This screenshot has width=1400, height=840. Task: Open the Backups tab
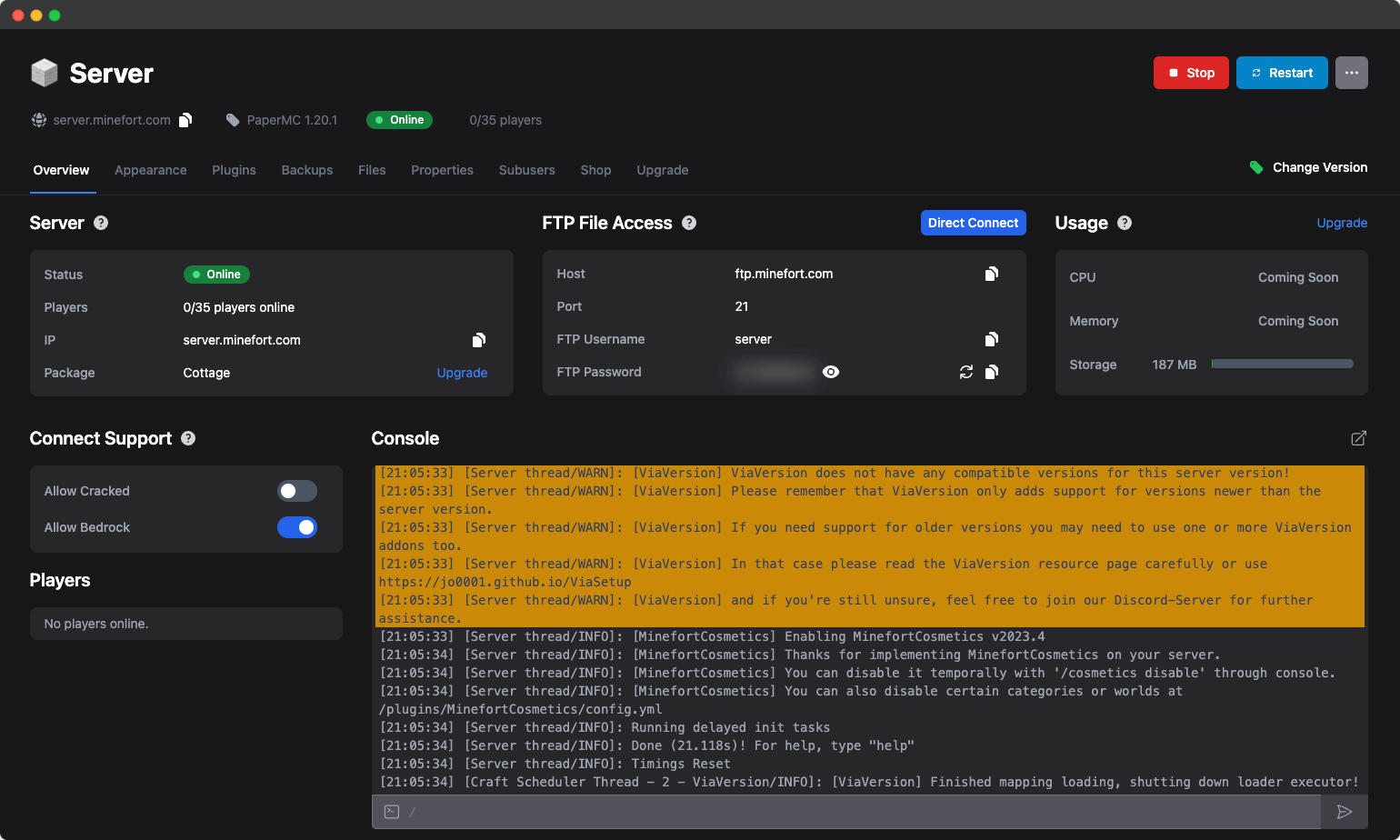pyautogui.click(x=306, y=170)
